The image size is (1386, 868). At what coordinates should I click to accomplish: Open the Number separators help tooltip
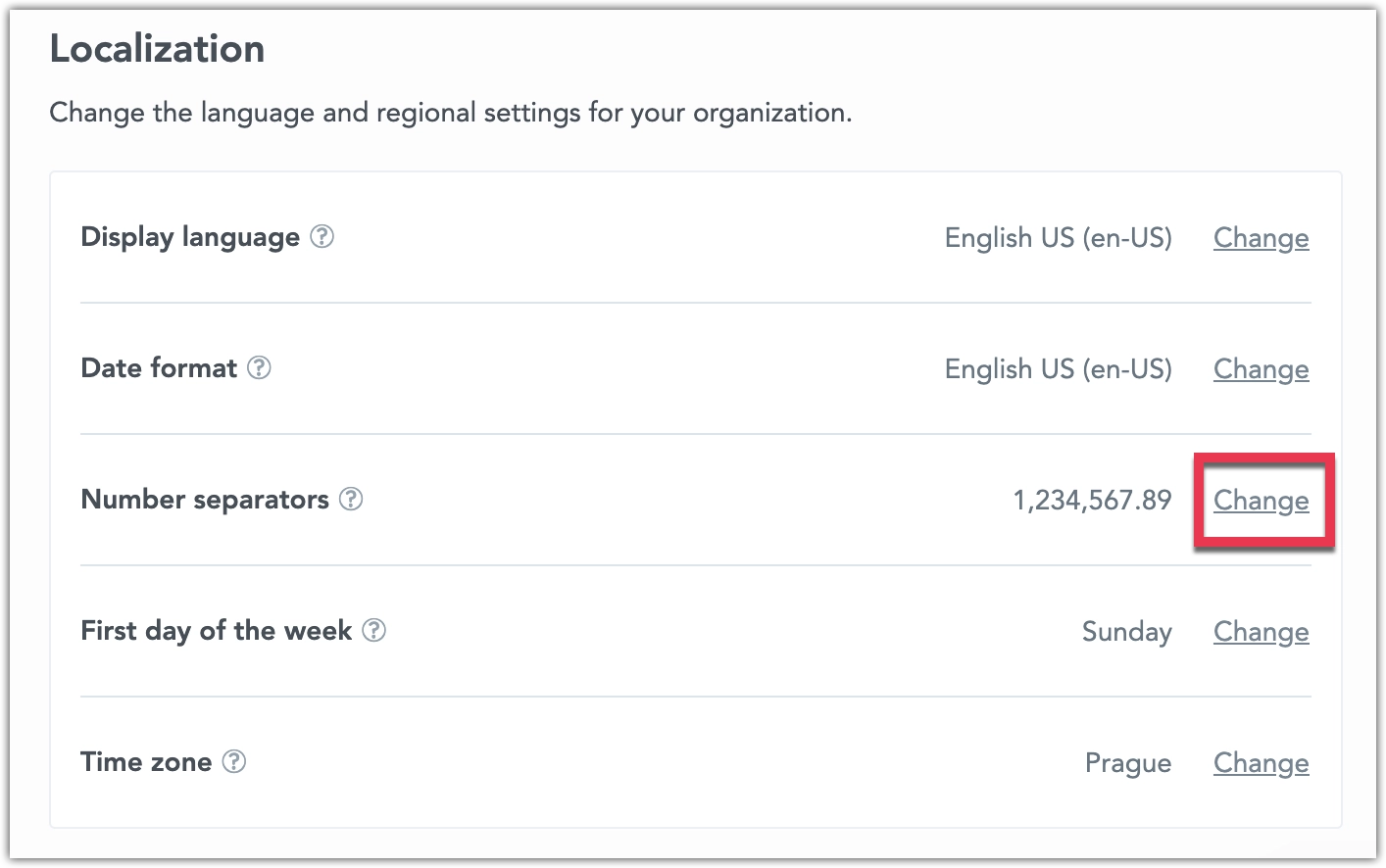(x=351, y=500)
